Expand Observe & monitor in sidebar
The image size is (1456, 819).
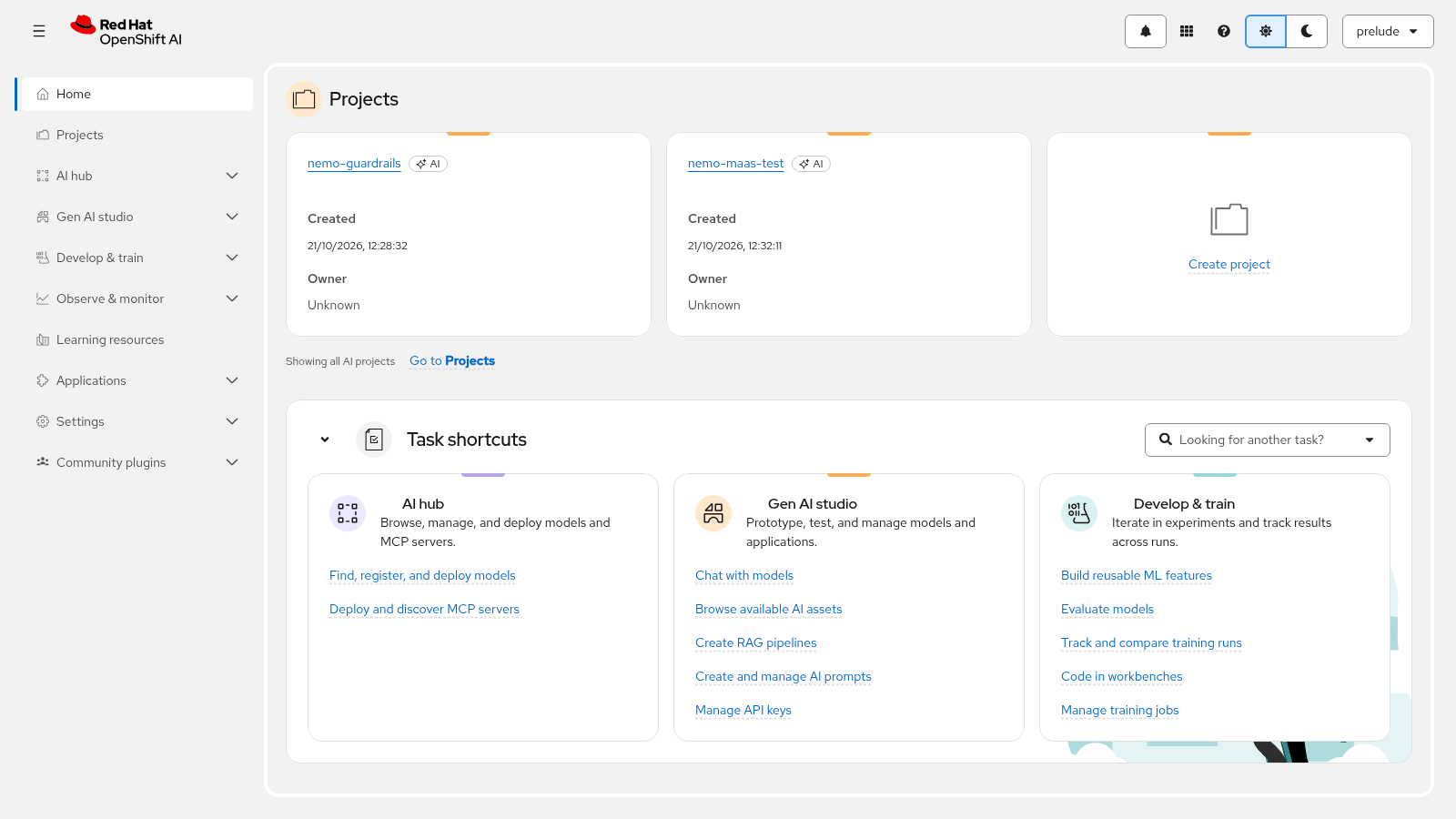[135, 298]
